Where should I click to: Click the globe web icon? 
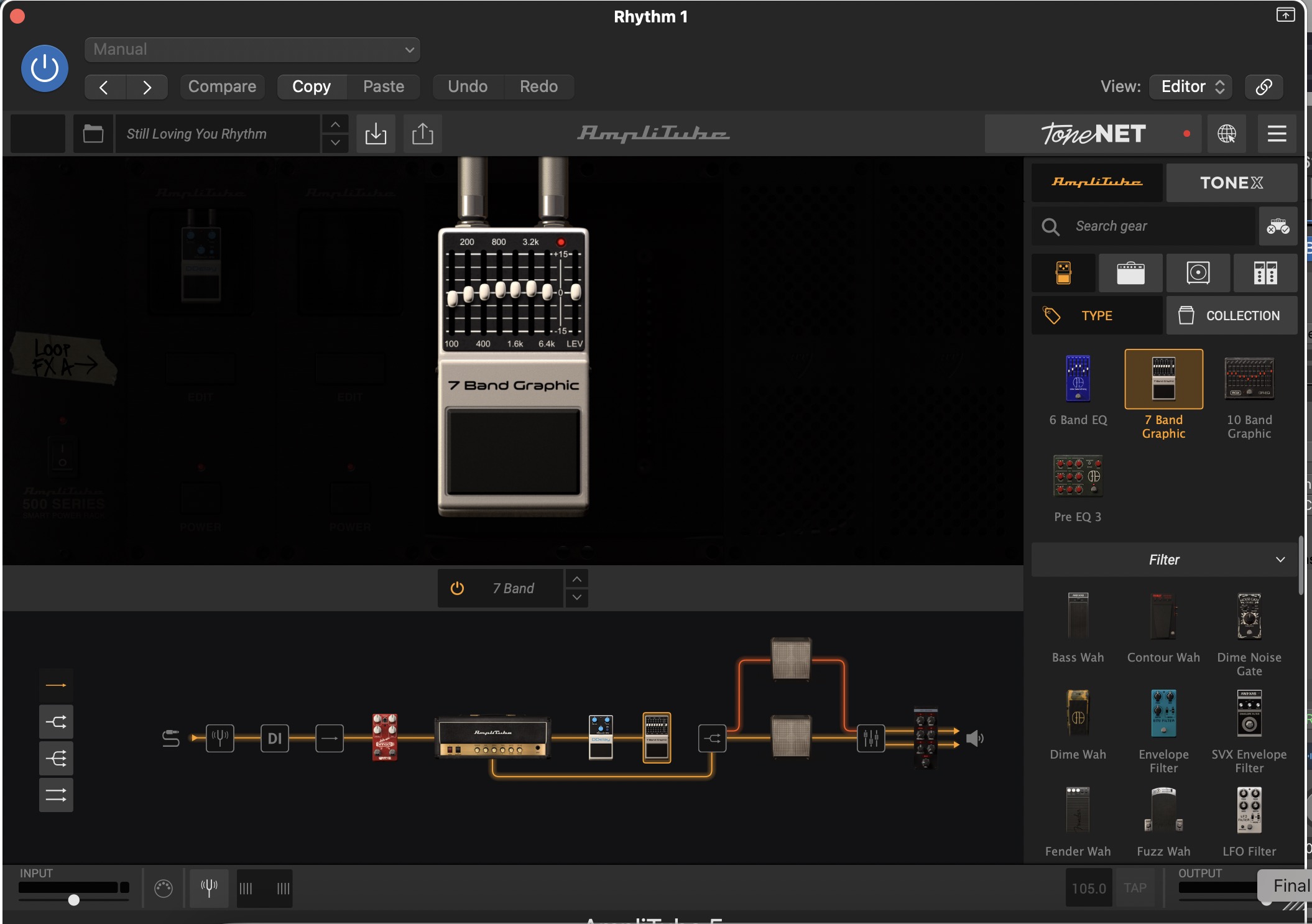point(1226,134)
